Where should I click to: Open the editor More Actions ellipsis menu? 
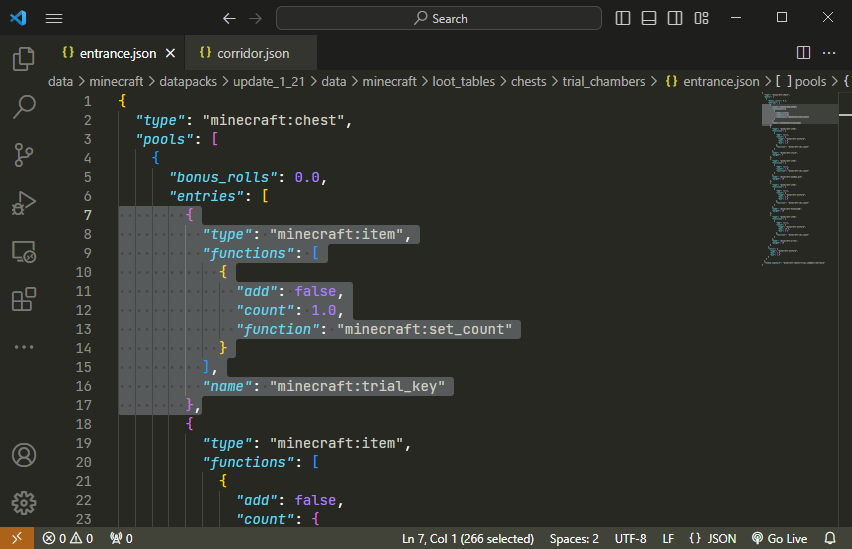tap(829, 52)
